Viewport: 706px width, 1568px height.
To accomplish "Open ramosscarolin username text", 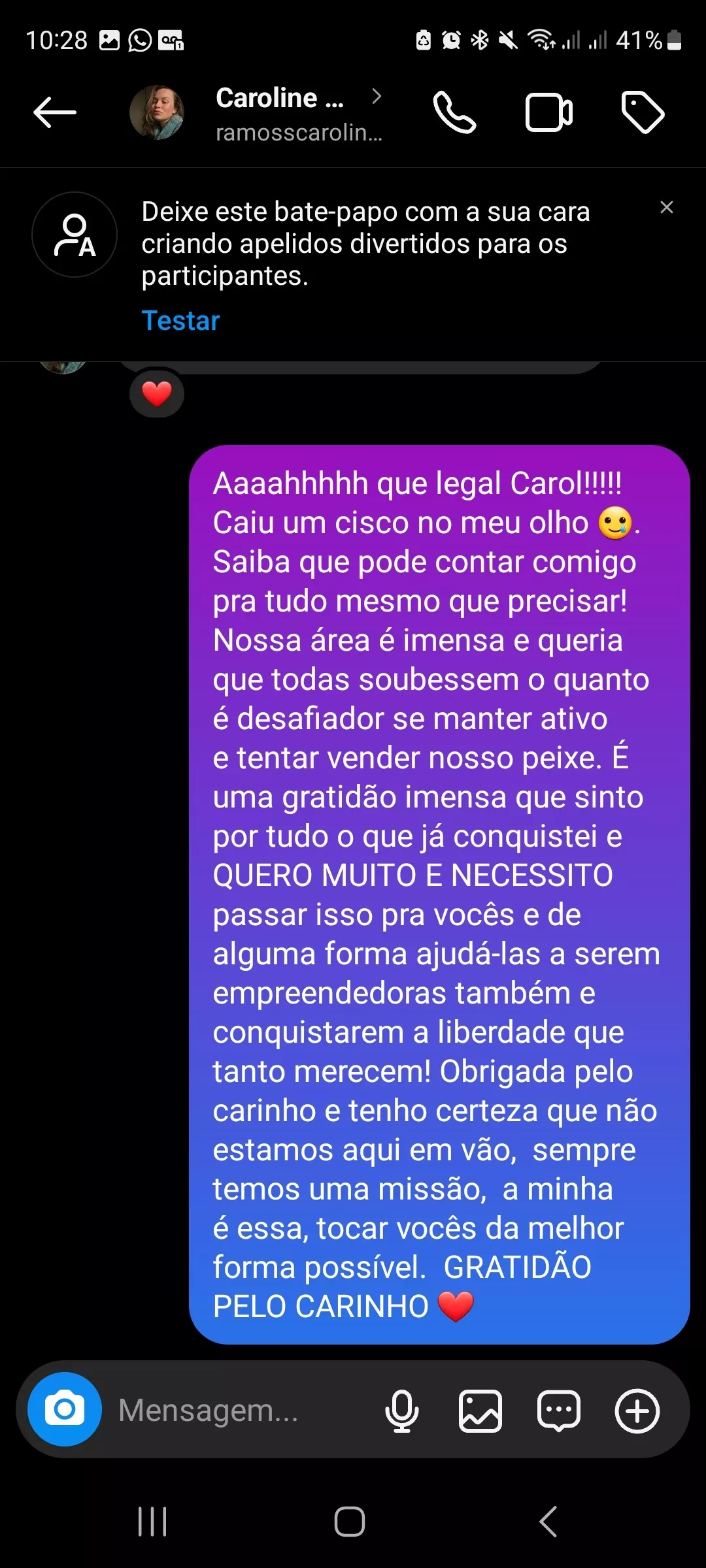I will (x=299, y=133).
